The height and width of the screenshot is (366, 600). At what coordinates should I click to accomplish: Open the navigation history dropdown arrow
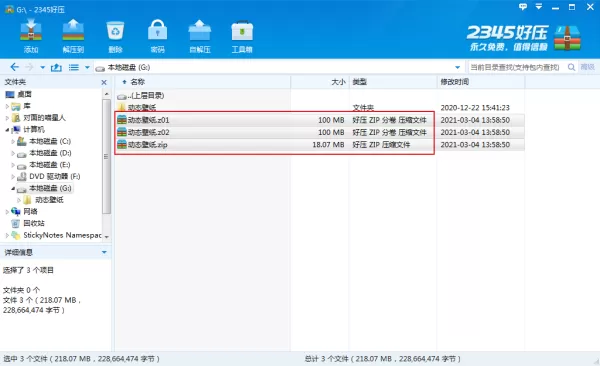coord(42,68)
